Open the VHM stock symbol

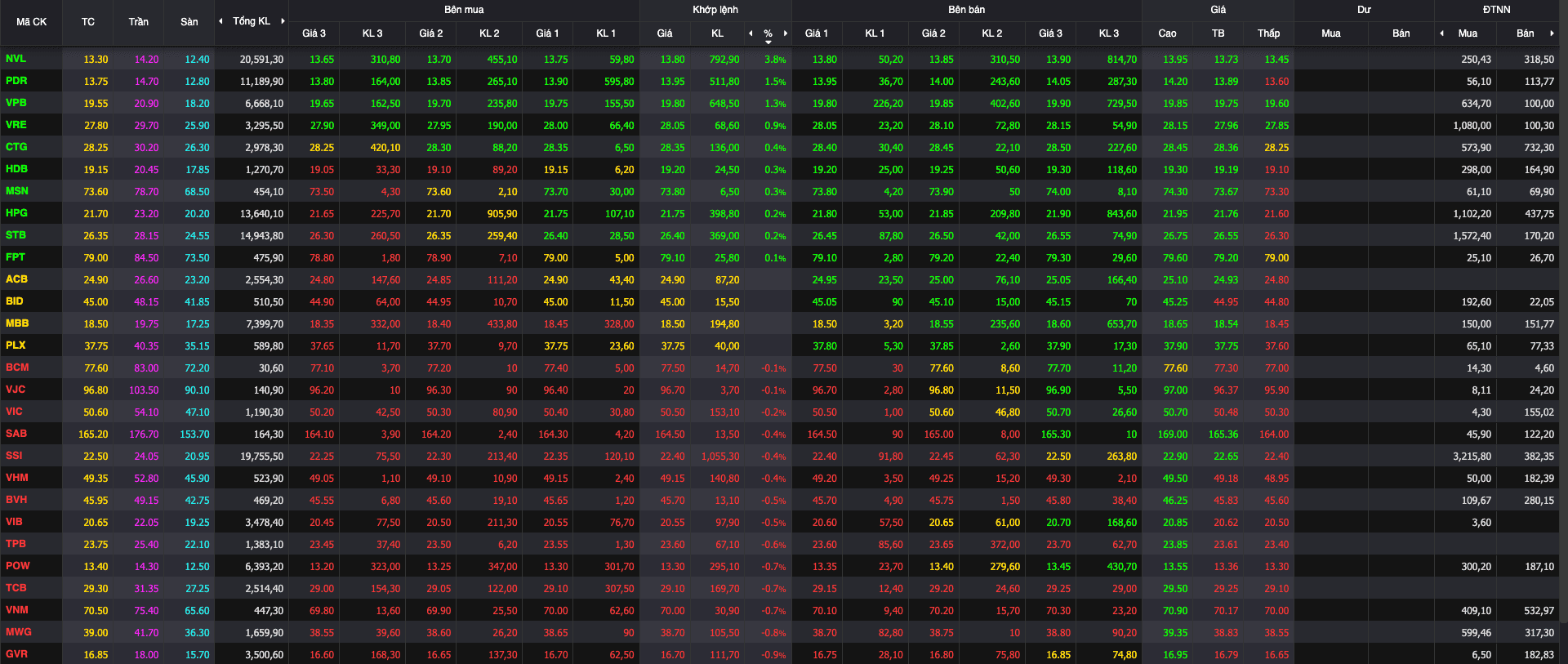click(x=16, y=478)
